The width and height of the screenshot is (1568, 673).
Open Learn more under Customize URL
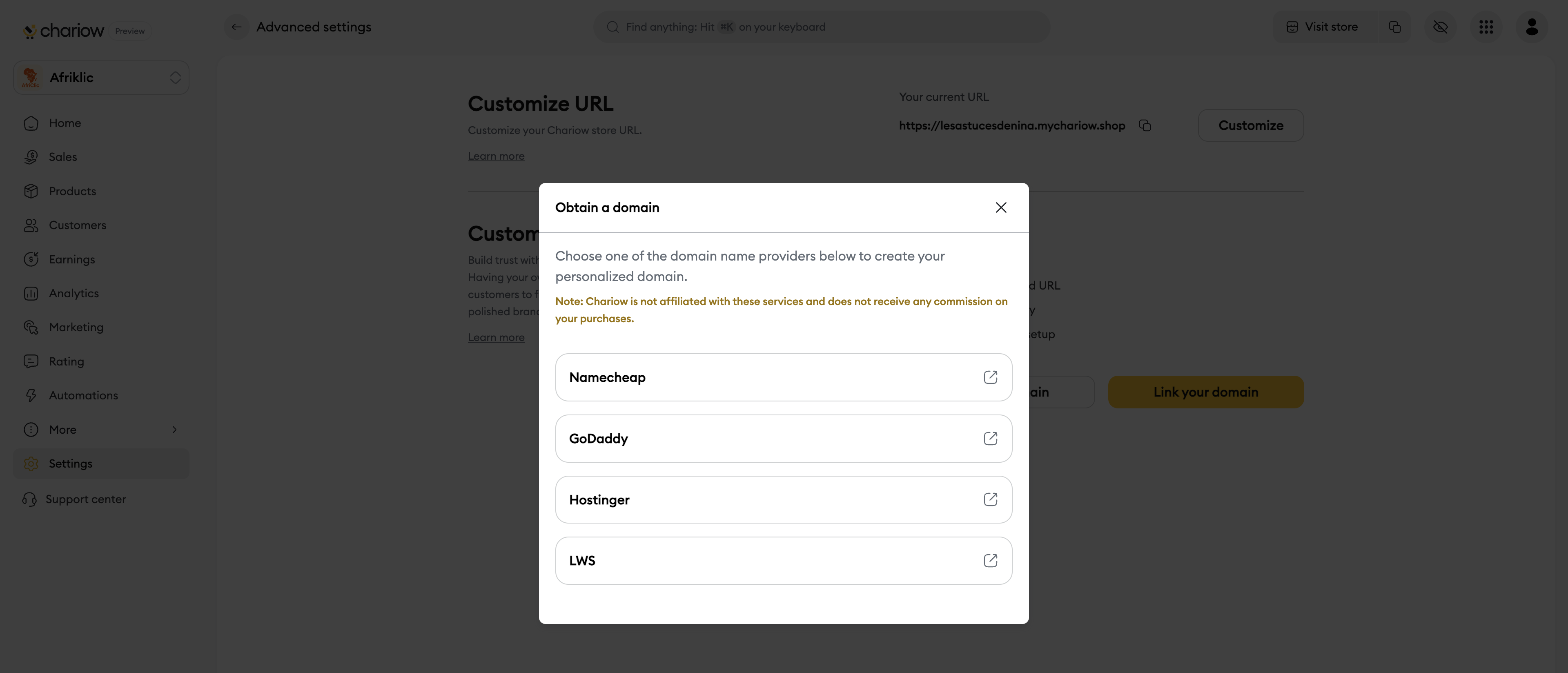point(495,156)
